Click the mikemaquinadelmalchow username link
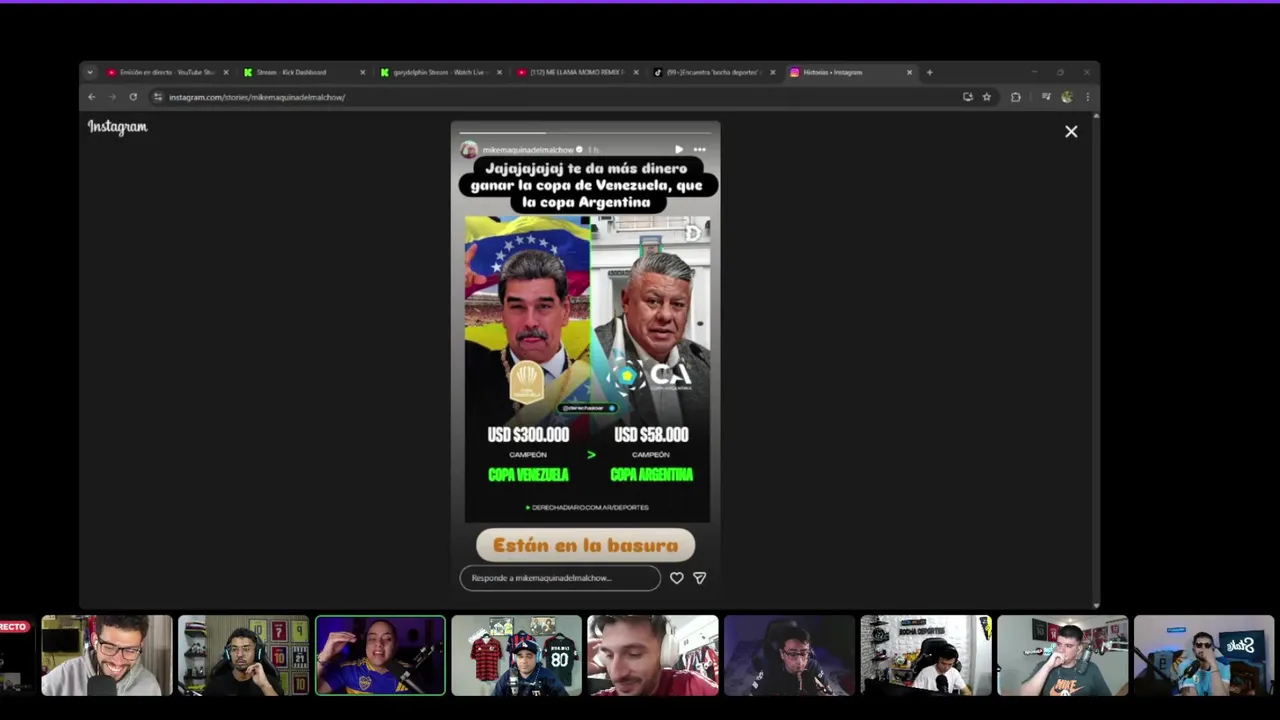 coord(529,149)
